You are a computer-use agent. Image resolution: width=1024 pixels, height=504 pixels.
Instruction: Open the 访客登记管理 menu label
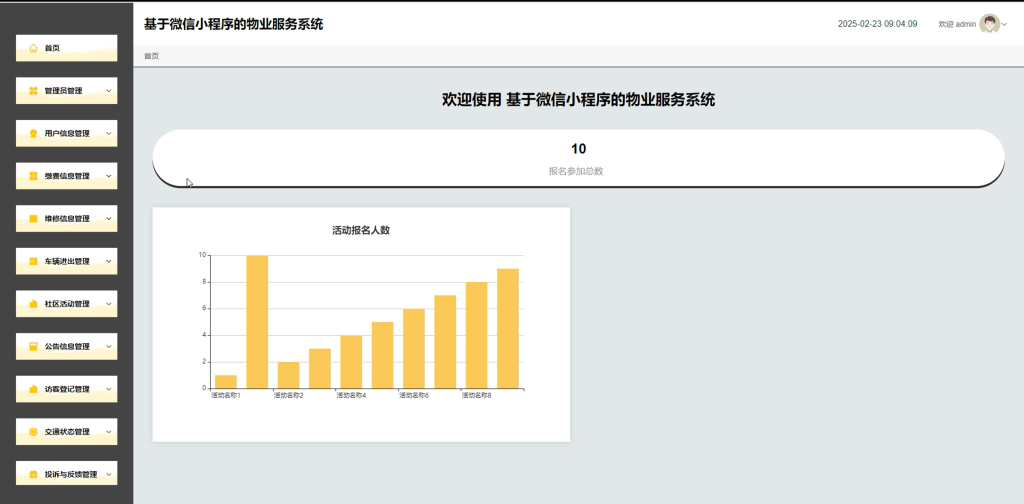click(x=67, y=389)
